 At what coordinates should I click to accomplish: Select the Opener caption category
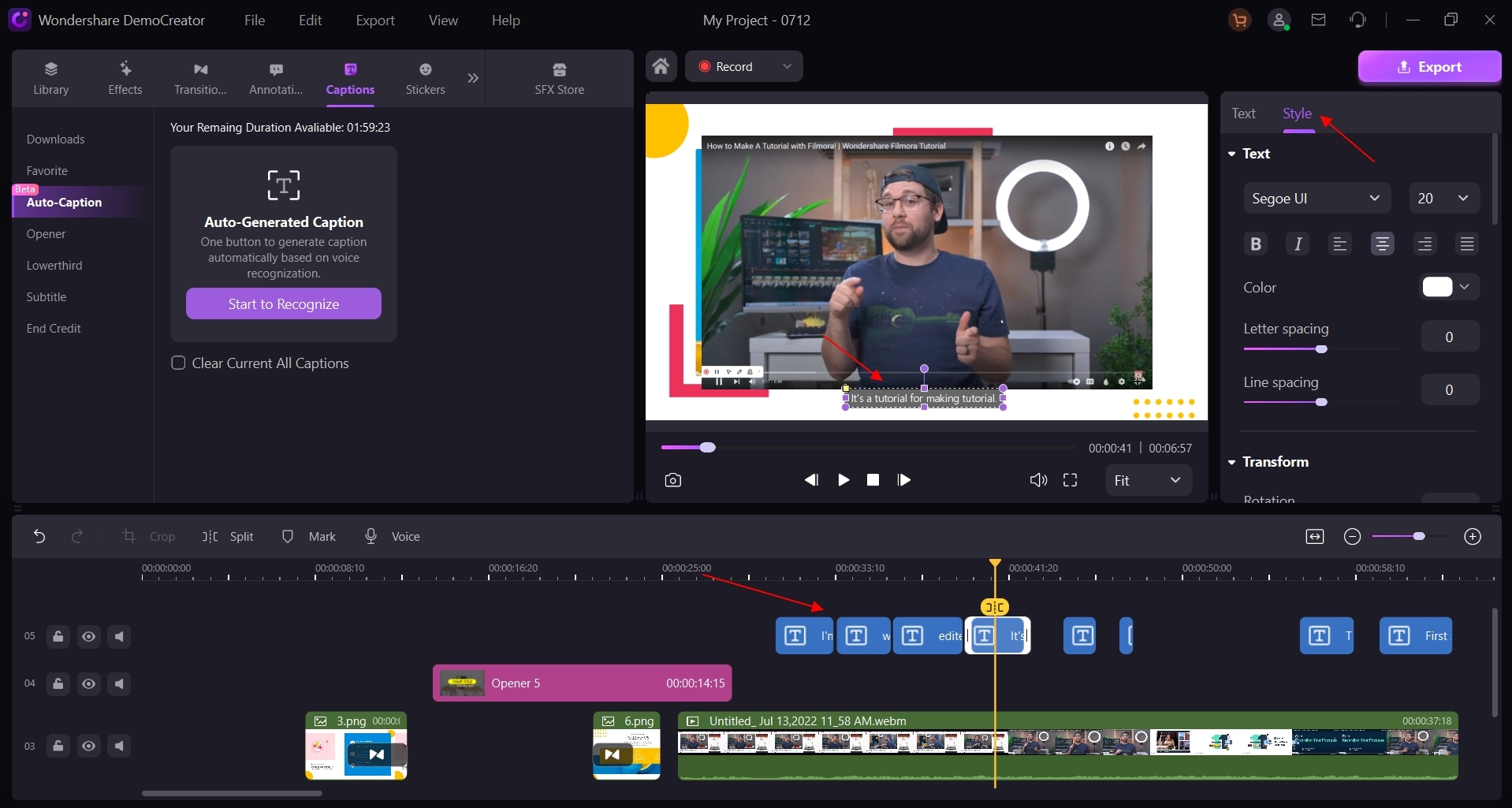[47, 234]
